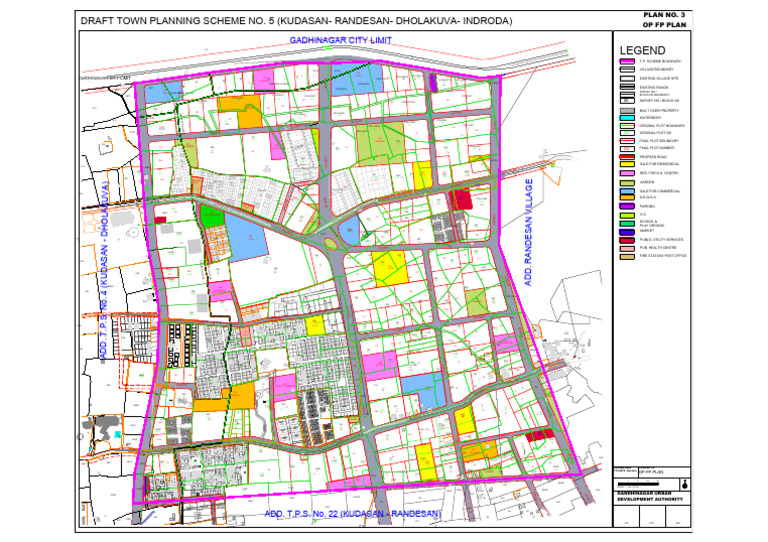
Task: Click 'T.P. SCHEME BOUNDARY' legend label
Action: 660,61
